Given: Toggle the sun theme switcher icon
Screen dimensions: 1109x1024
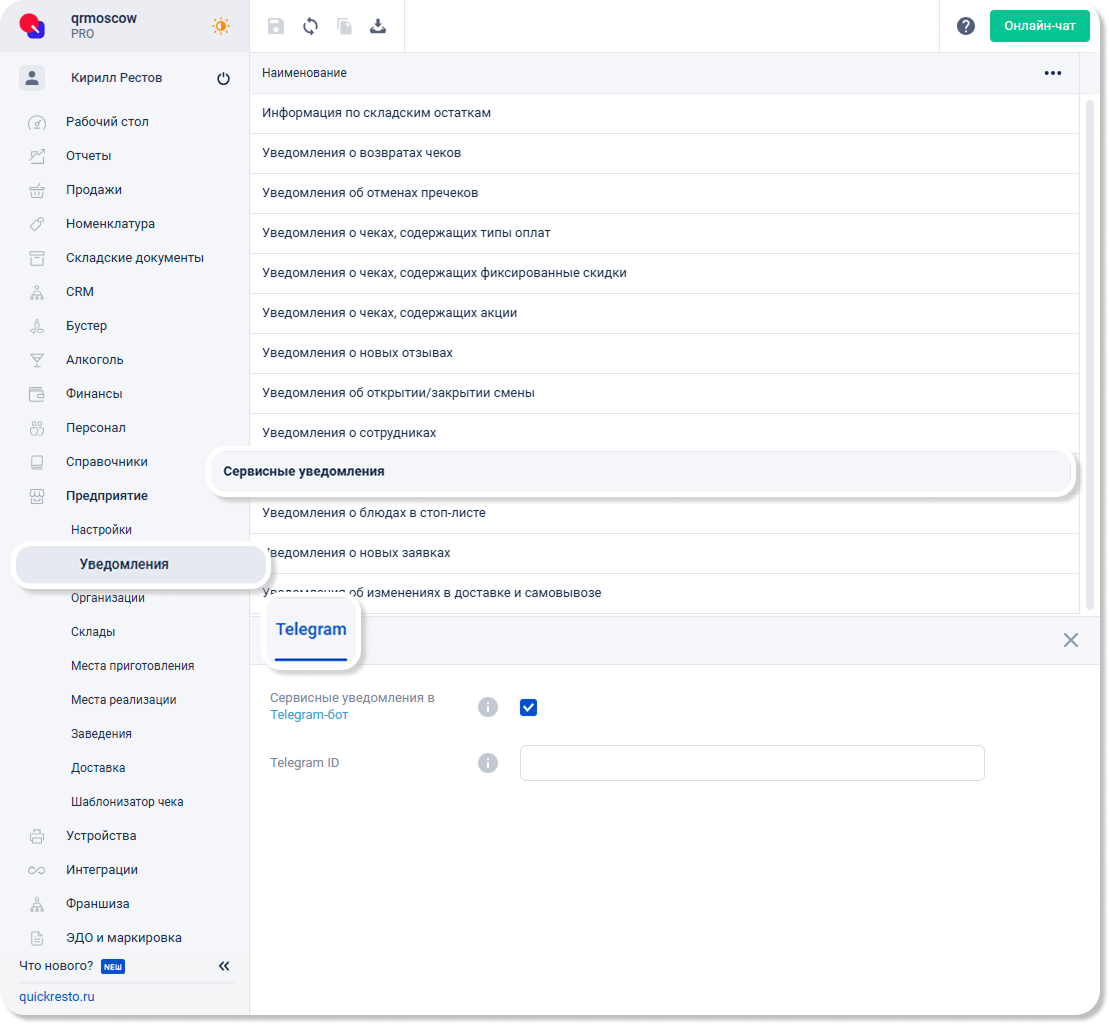Looking at the screenshot, I should pos(221,27).
